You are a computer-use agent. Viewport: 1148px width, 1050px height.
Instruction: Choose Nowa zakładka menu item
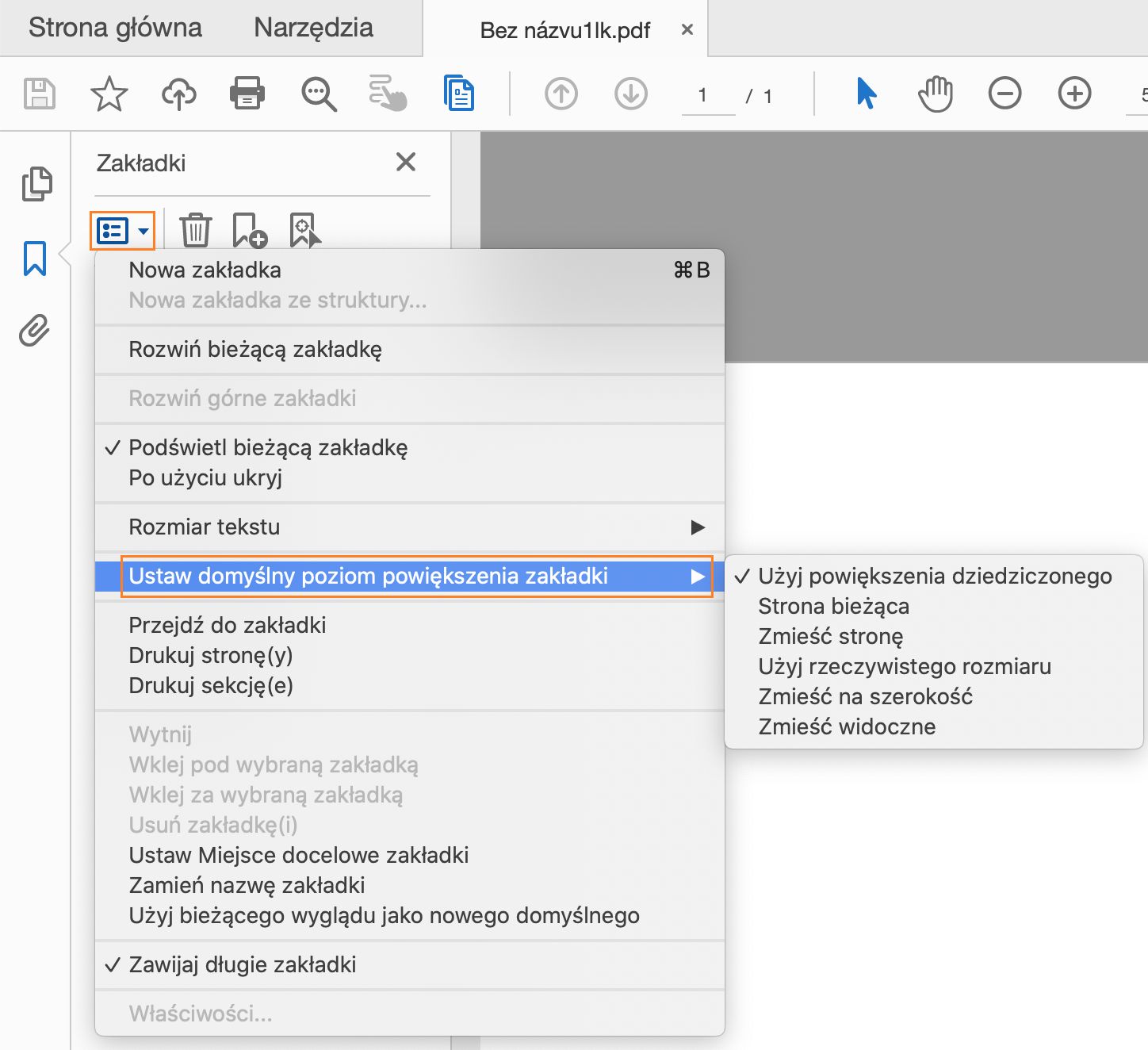(x=410, y=270)
